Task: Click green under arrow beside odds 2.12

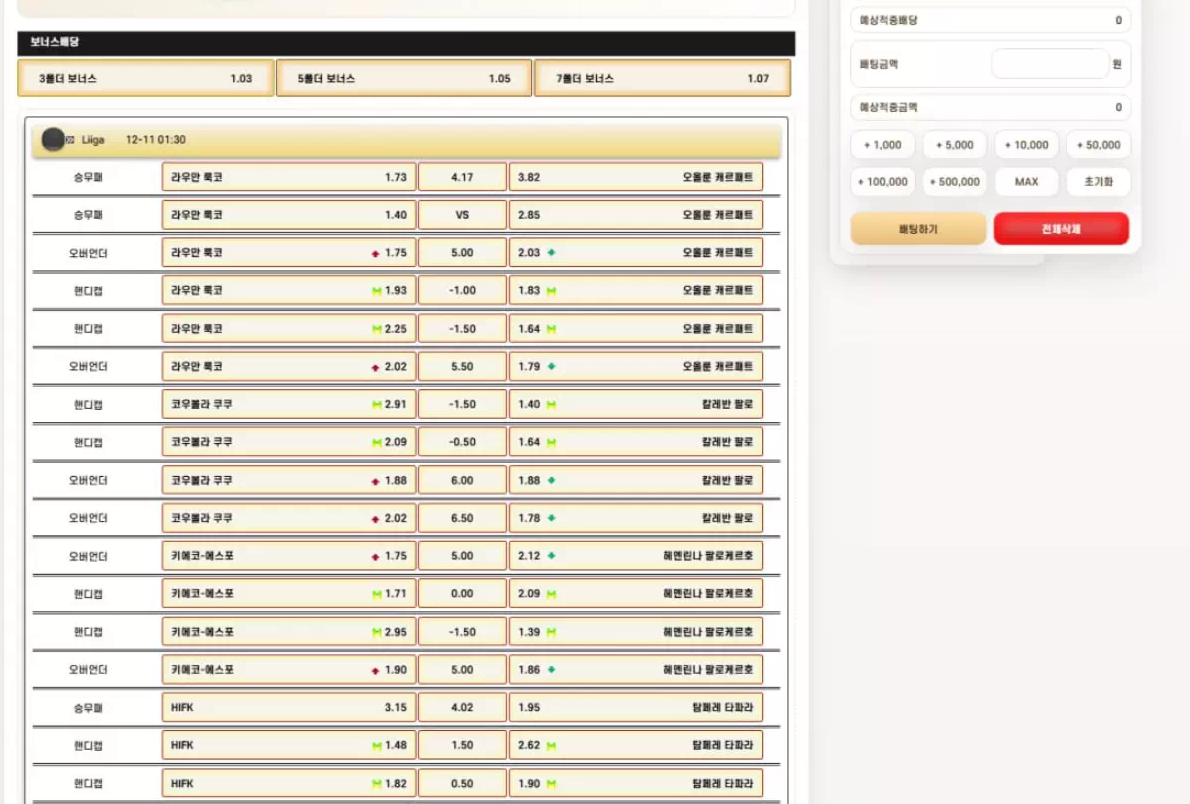Action: [551, 556]
